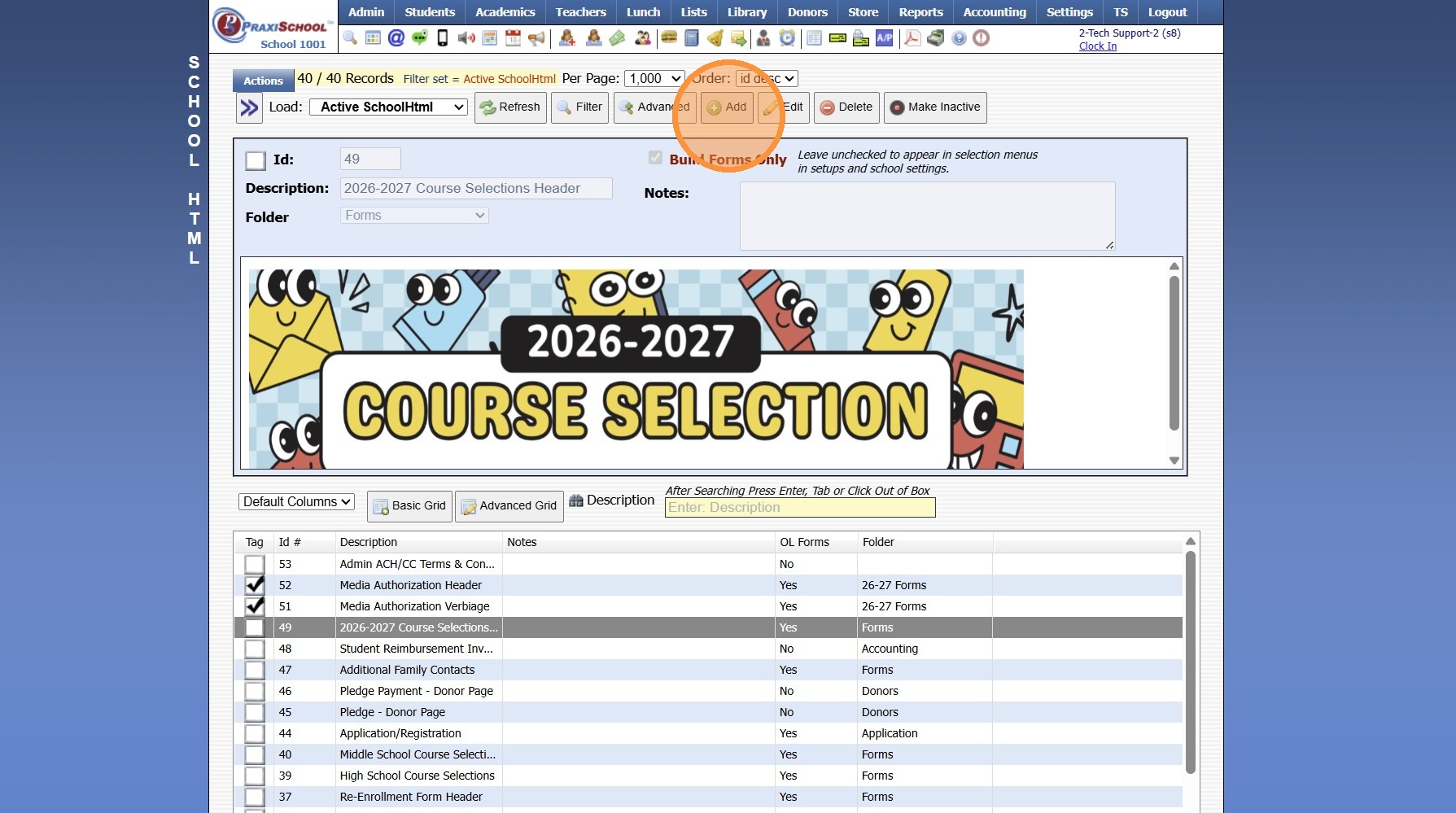Viewport: 1456px width, 813px height.
Task: Open the Students menu
Action: [430, 12]
